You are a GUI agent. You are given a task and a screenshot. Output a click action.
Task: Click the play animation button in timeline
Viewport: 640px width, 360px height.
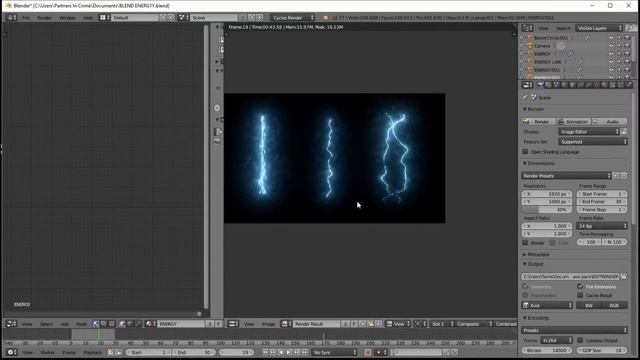289,352
